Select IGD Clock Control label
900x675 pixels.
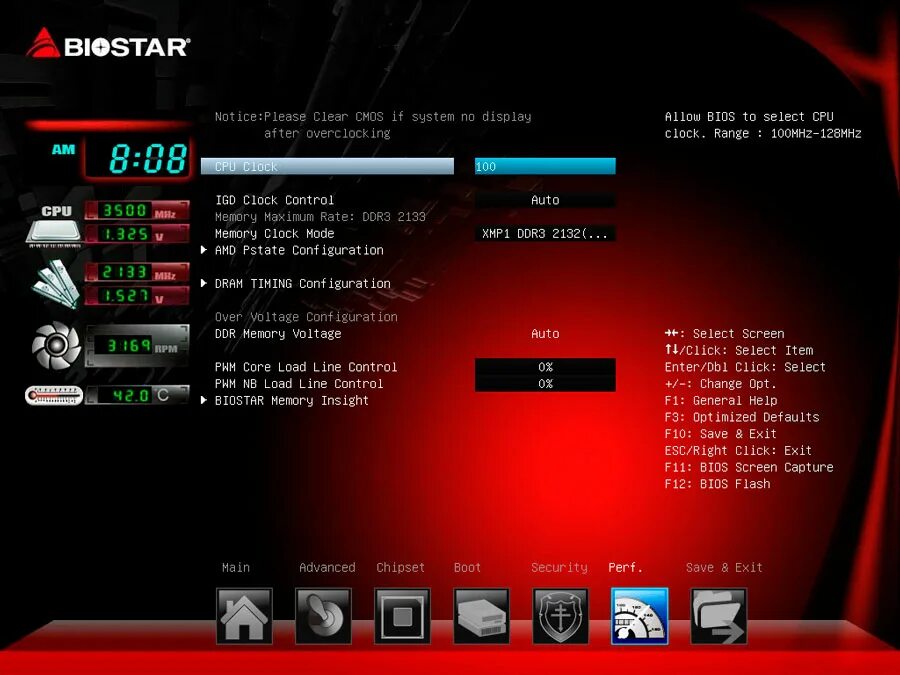(274, 200)
